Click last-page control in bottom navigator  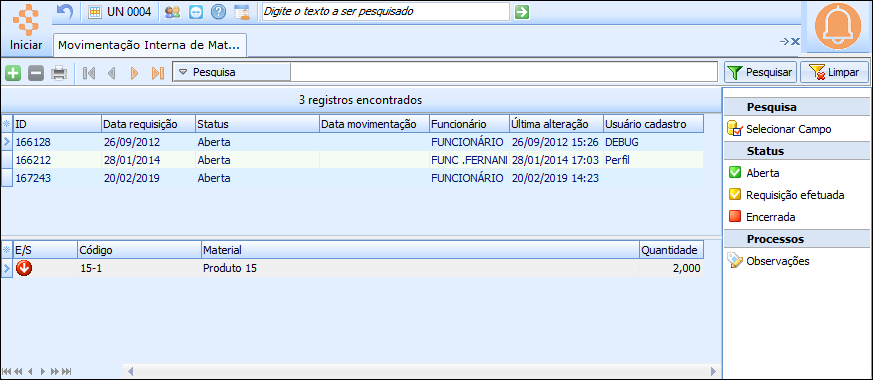click(x=67, y=371)
